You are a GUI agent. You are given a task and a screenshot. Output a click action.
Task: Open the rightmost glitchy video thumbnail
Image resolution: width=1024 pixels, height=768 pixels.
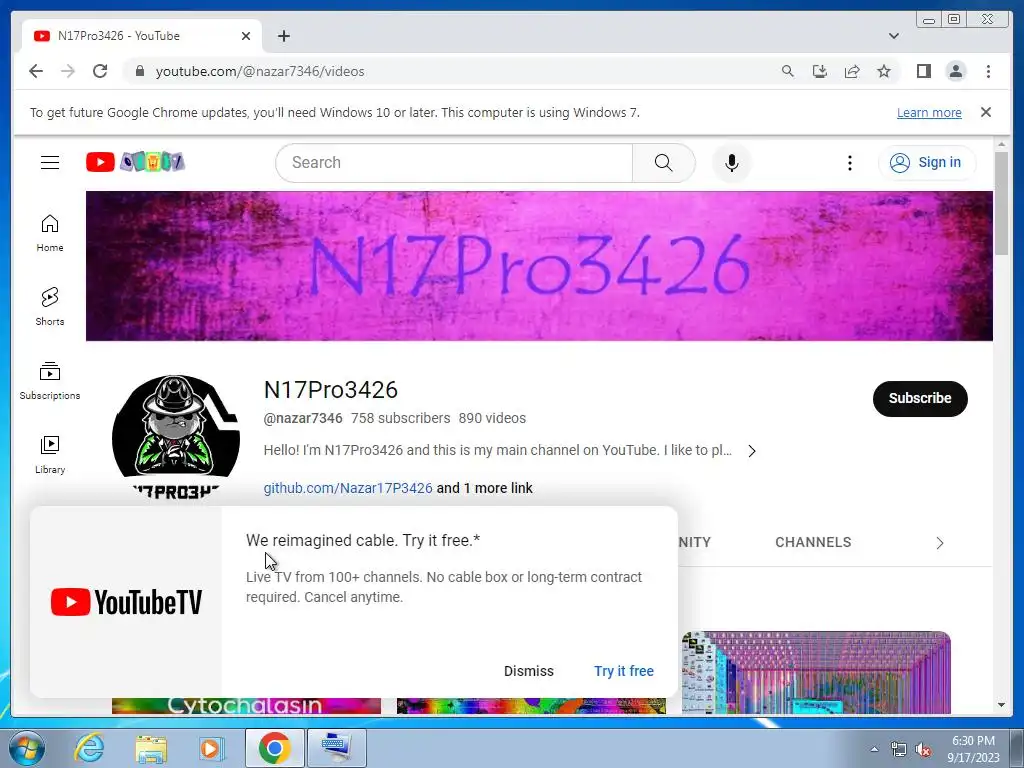(x=816, y=672)
